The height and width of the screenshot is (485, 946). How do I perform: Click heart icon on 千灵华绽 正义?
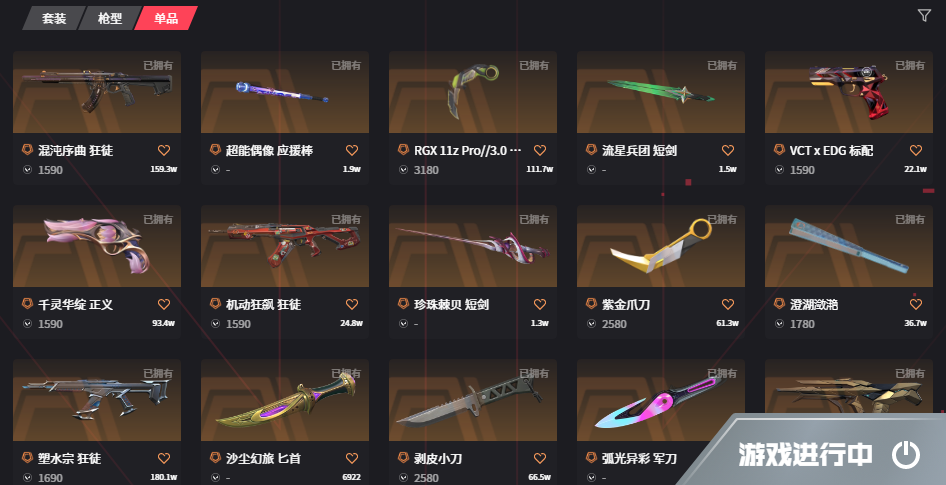click(163, 304)
